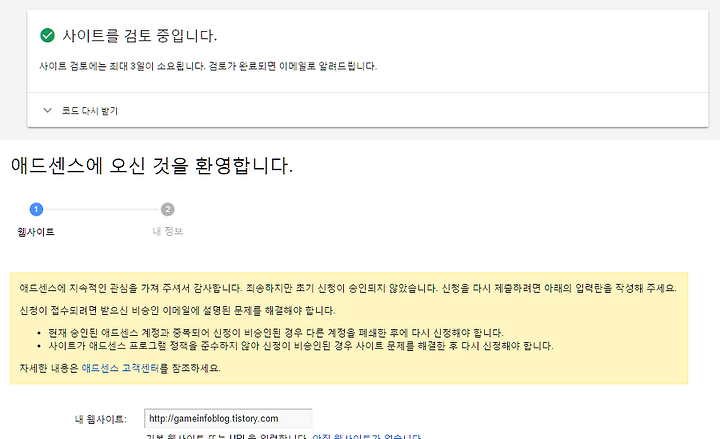Click the bullet starting 현재 승인된 애드센스 계정과
This screenshot has height=439, width=720.
coord(276,332)
